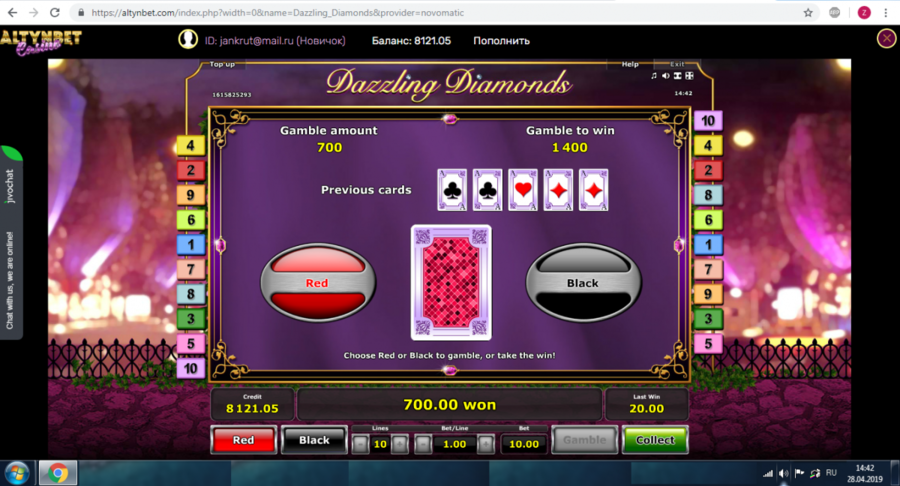This screenshot has width=900, height=486.
Task: Switch the game to fullscreen mode icon
Action: 689,76
